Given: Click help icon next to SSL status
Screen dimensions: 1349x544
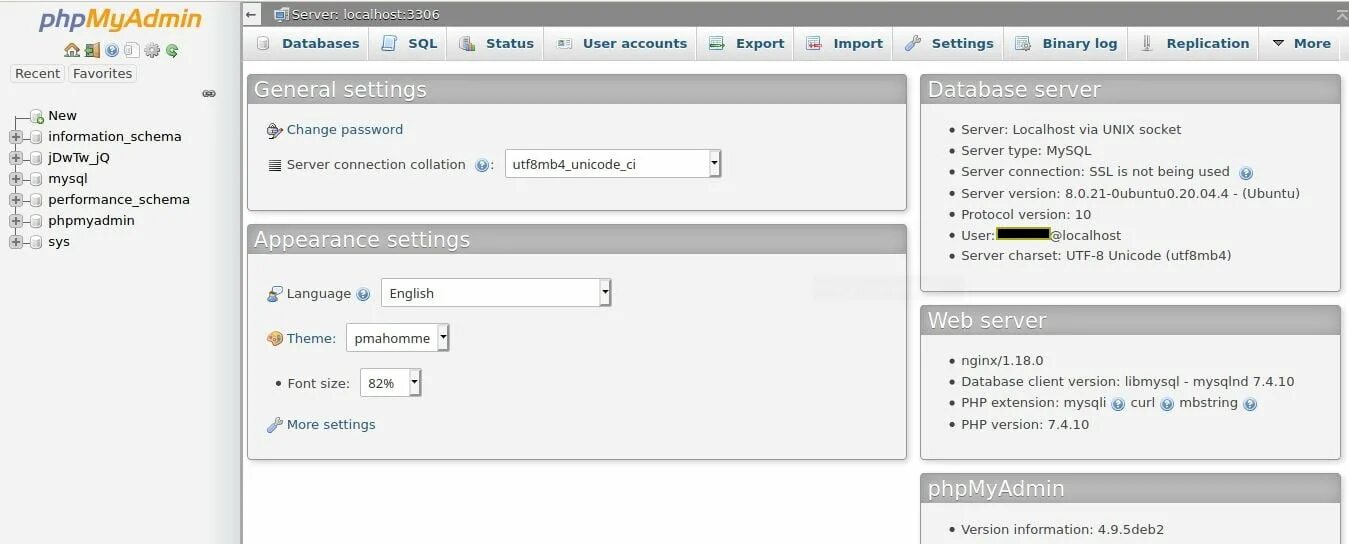Looking at the screenshot, I should click(1246, 172).
